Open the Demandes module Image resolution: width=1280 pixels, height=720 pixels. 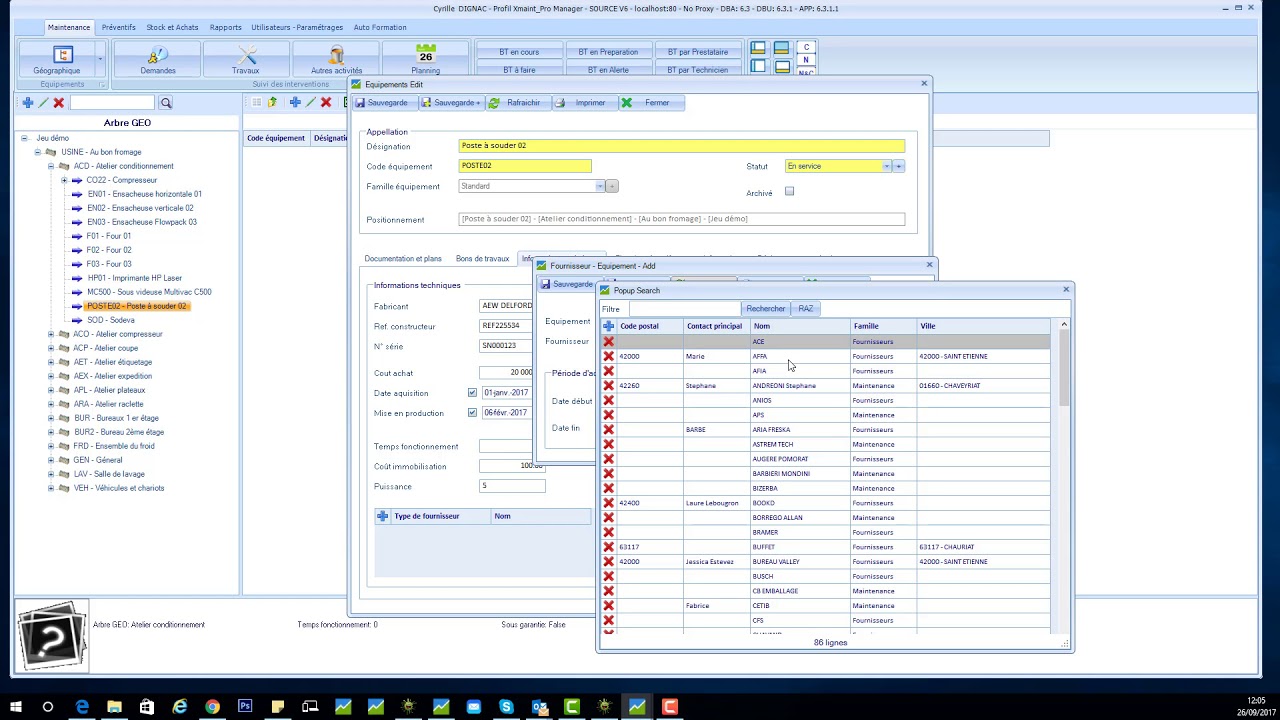tap(158, 59)
